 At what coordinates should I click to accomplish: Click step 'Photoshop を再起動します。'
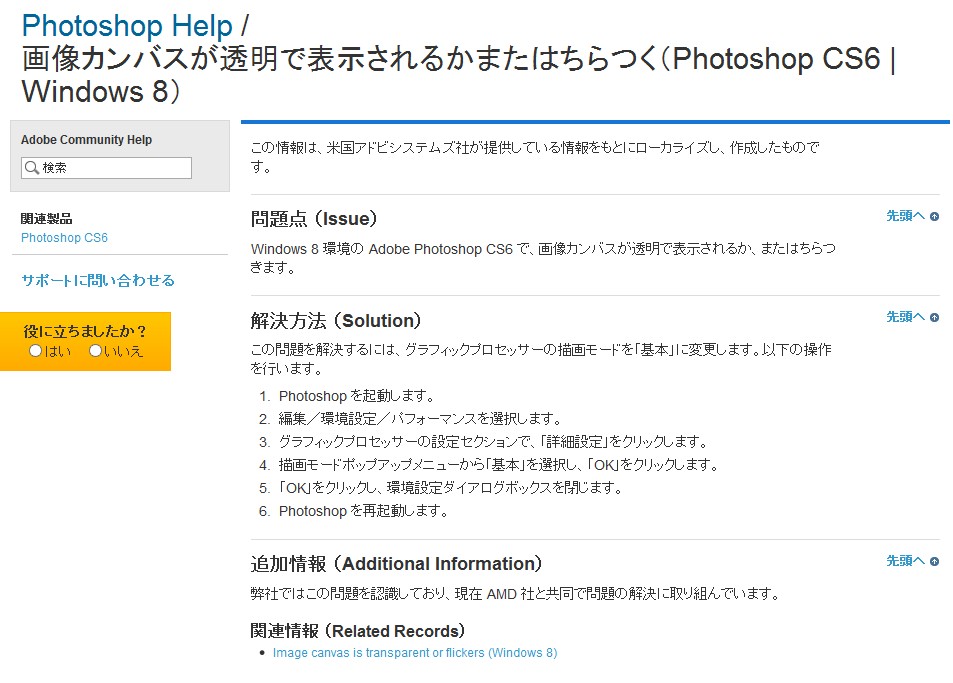click(363, 511)
